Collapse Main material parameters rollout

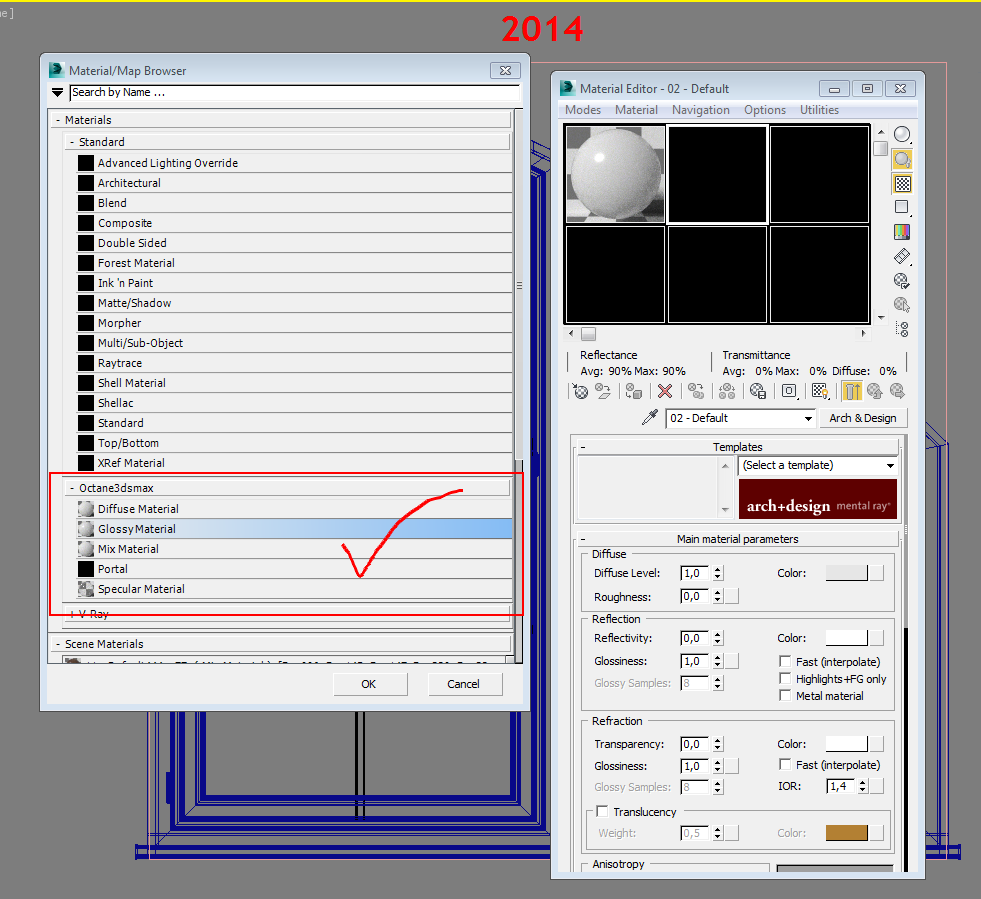[583, 539]
